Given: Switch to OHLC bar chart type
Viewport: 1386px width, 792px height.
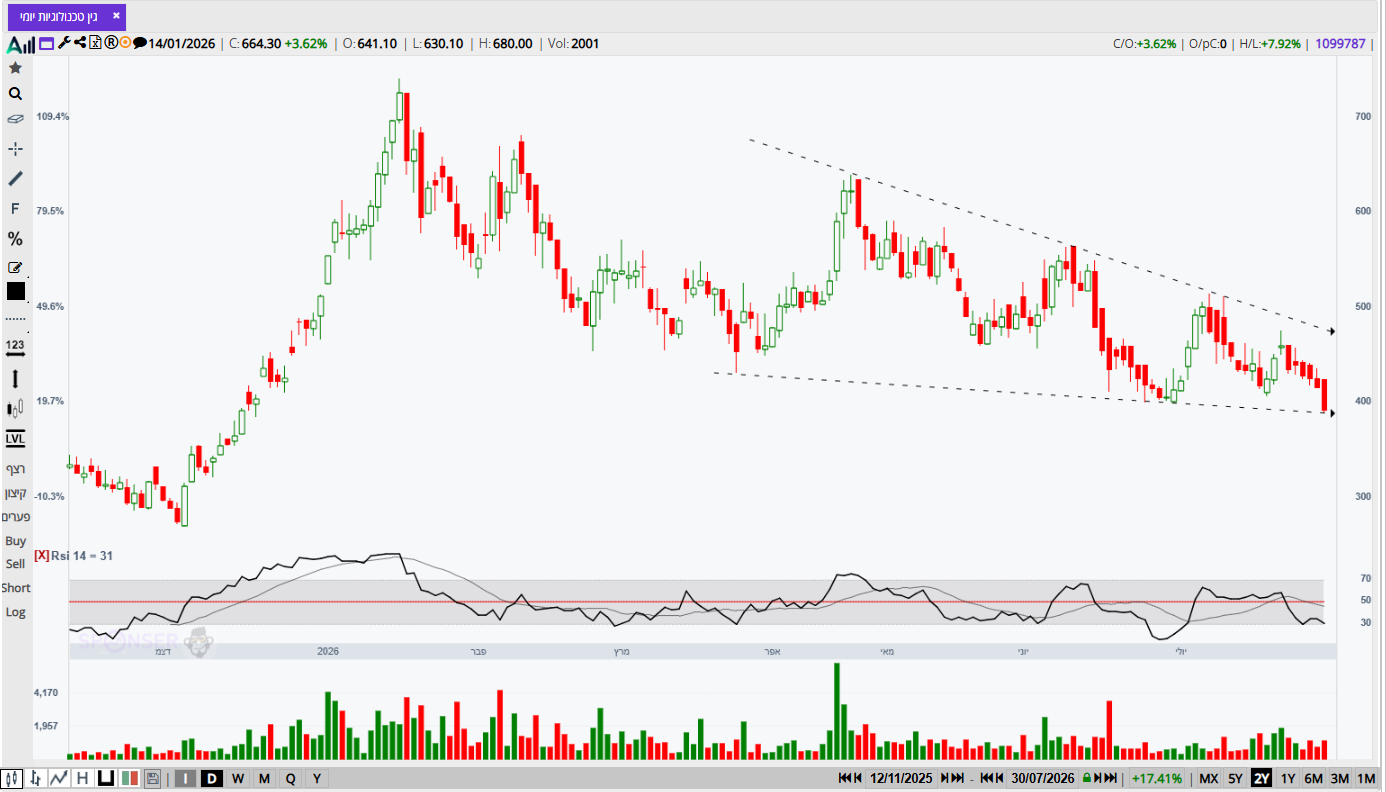Looking at the screenshot, I should (x=36, y=778).
